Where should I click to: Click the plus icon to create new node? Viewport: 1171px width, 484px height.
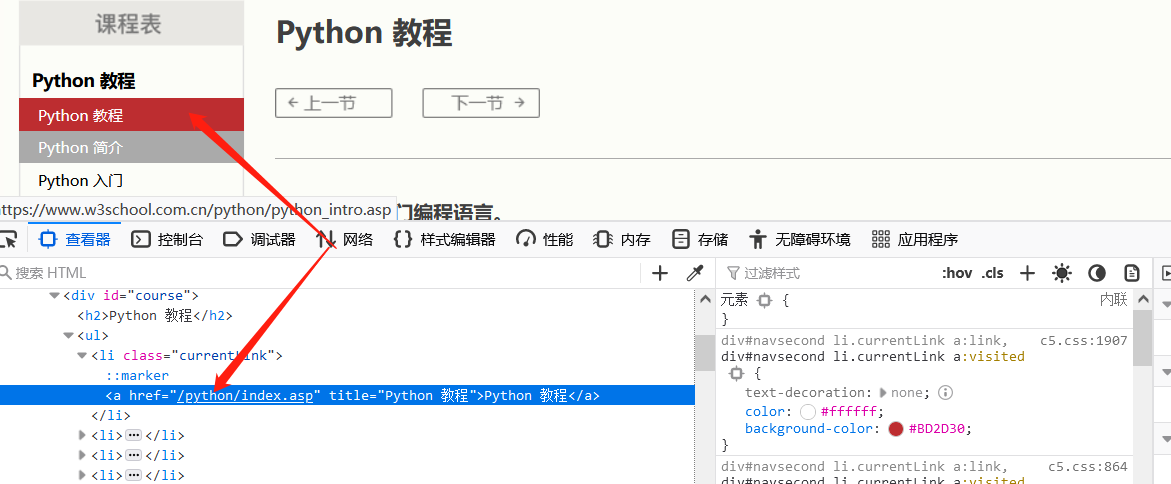click(x=659, y=273)
